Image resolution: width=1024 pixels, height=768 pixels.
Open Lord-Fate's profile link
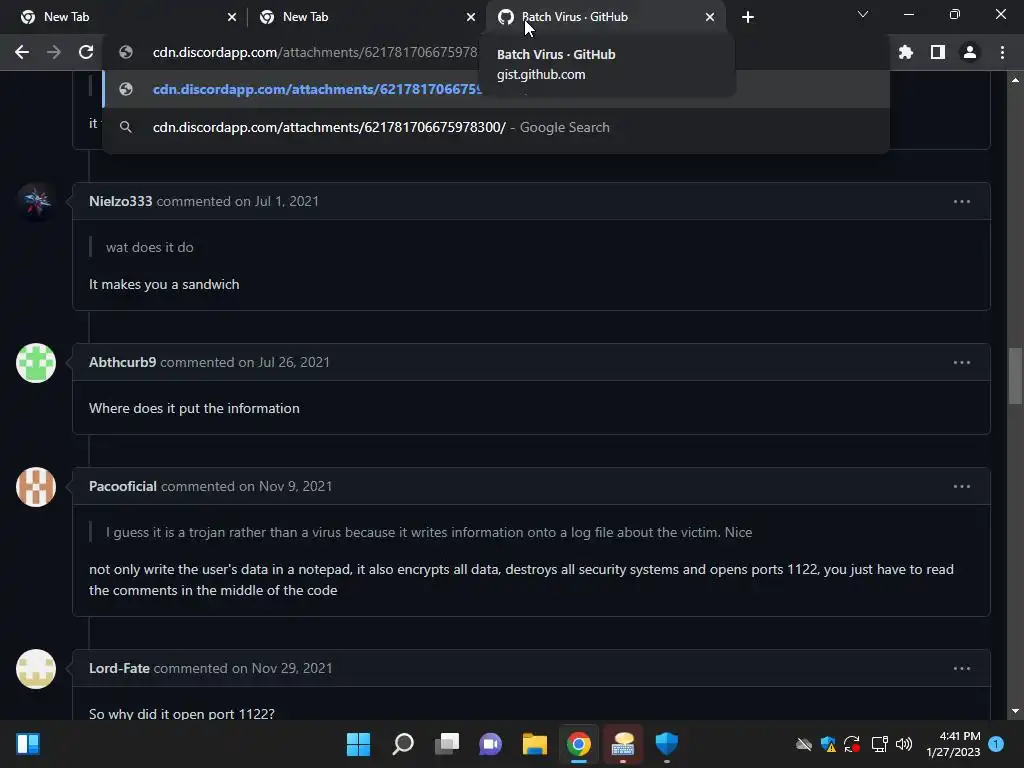119,669
